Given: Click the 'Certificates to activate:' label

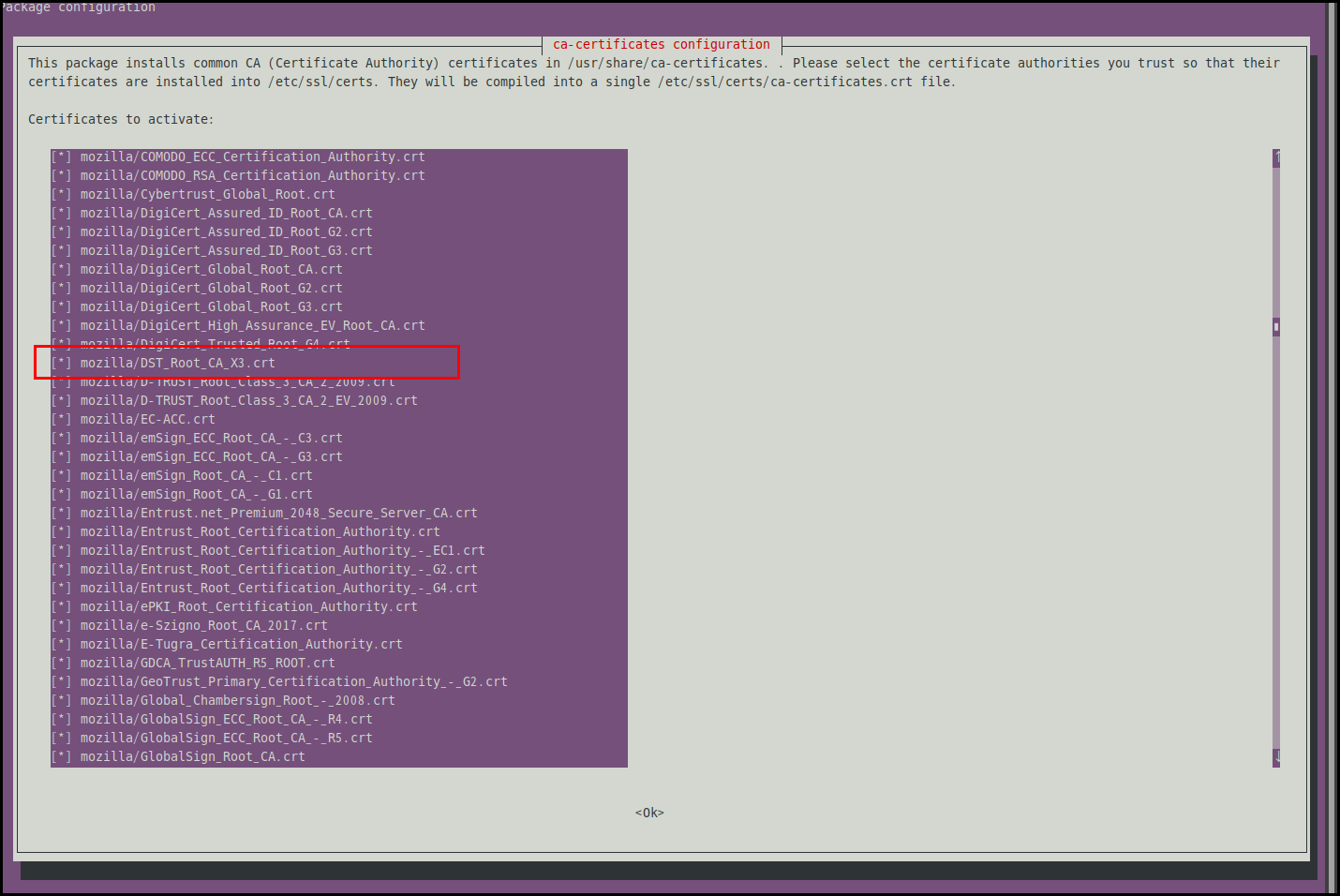Looking at the screenshot, I should pos(121,119).
